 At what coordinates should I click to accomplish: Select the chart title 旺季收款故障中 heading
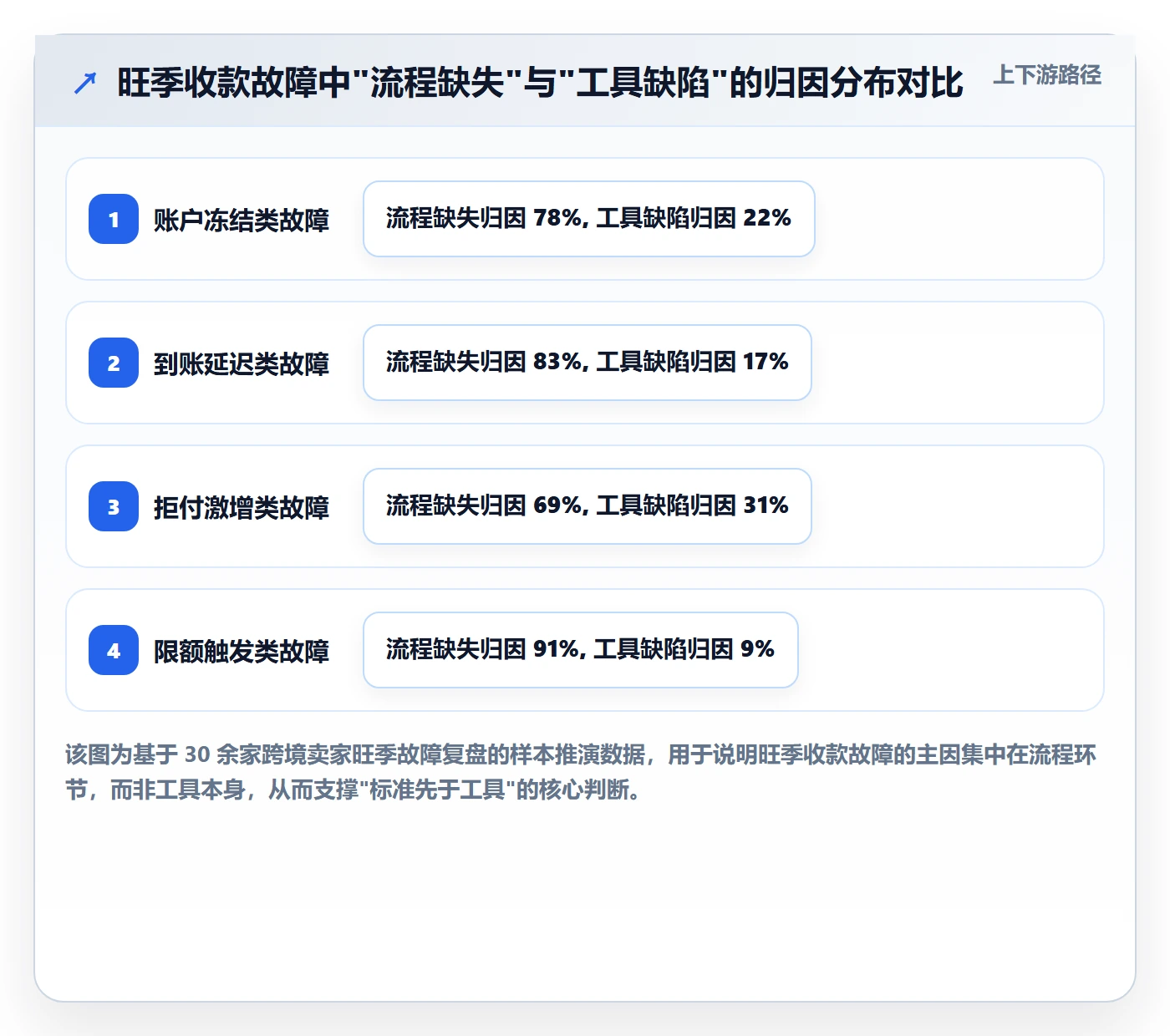(x=540, y=83)
